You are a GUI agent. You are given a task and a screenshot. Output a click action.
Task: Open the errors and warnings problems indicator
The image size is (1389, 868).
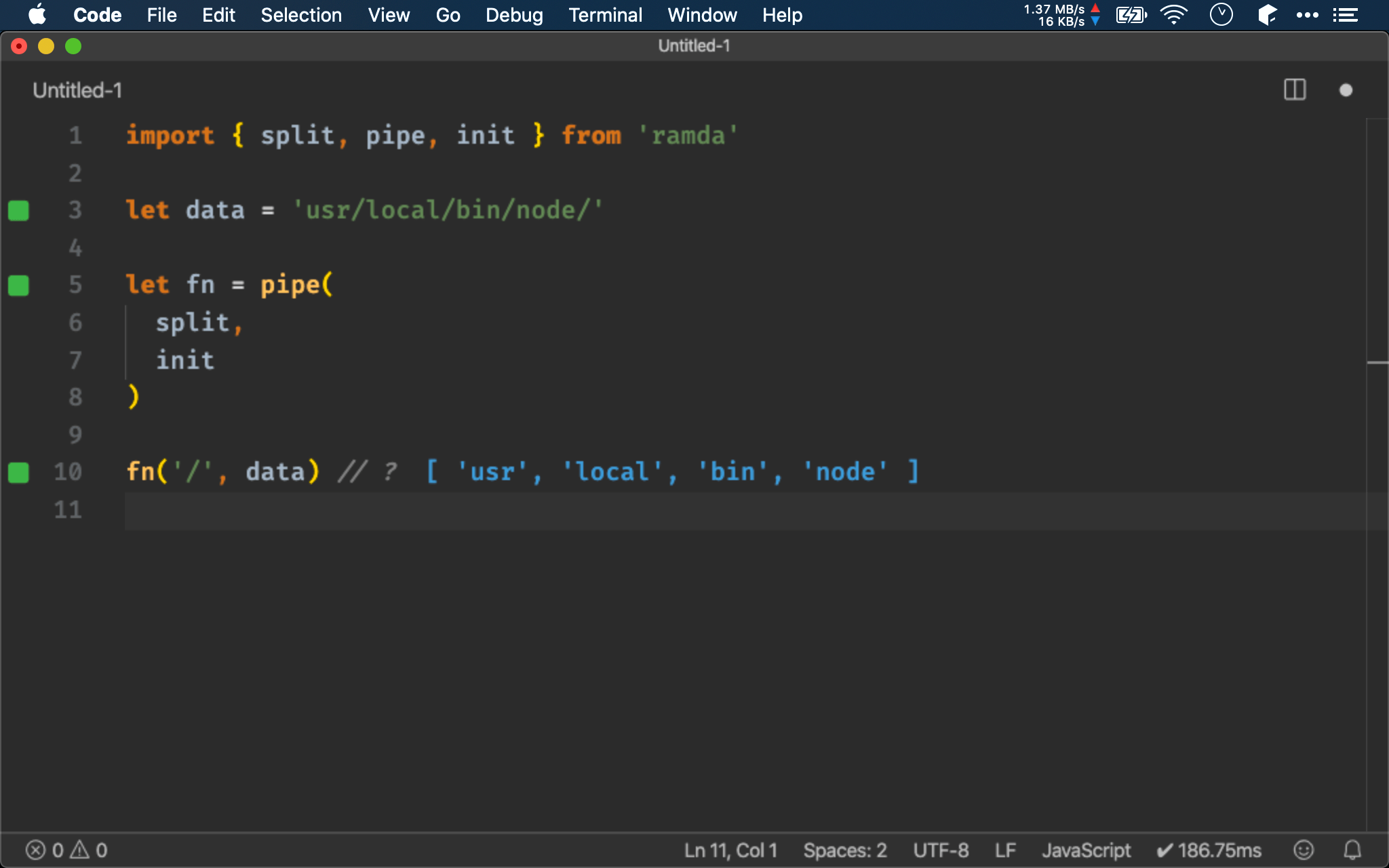click(x=66, y=850)
